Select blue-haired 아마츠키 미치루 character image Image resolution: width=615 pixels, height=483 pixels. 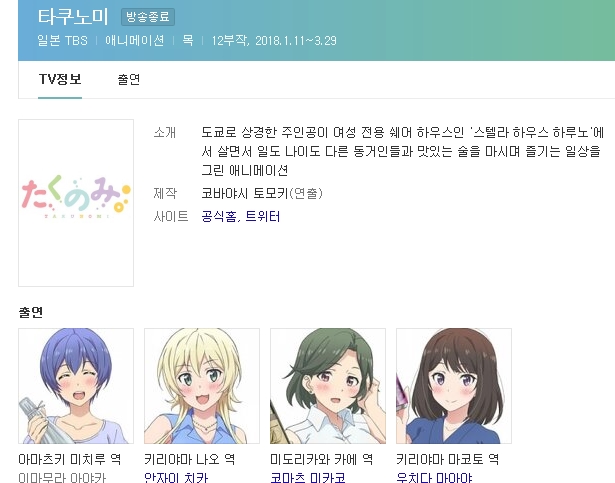[x=76, y=386]
